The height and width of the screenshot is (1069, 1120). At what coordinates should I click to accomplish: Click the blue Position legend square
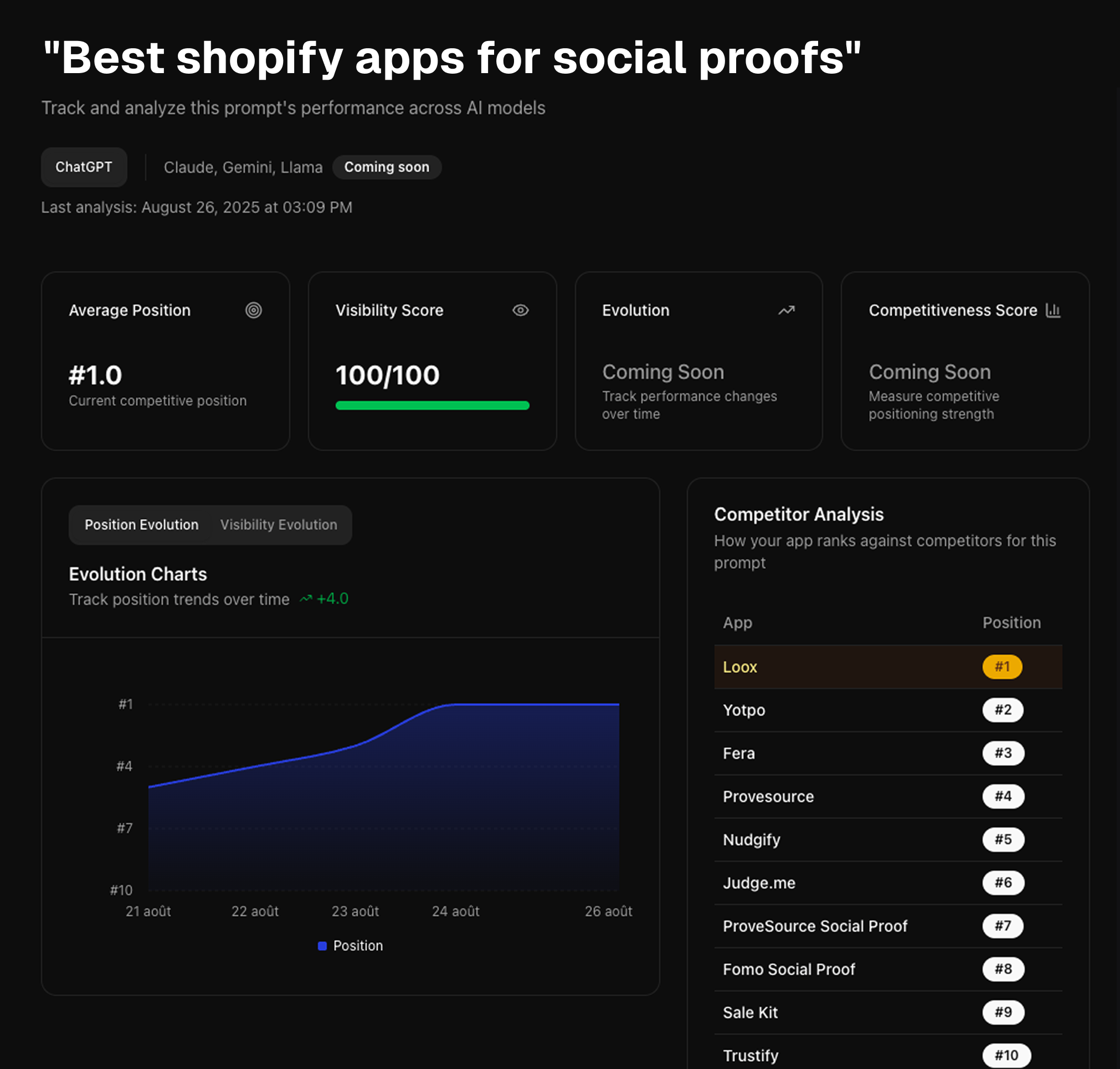[322, 946]
